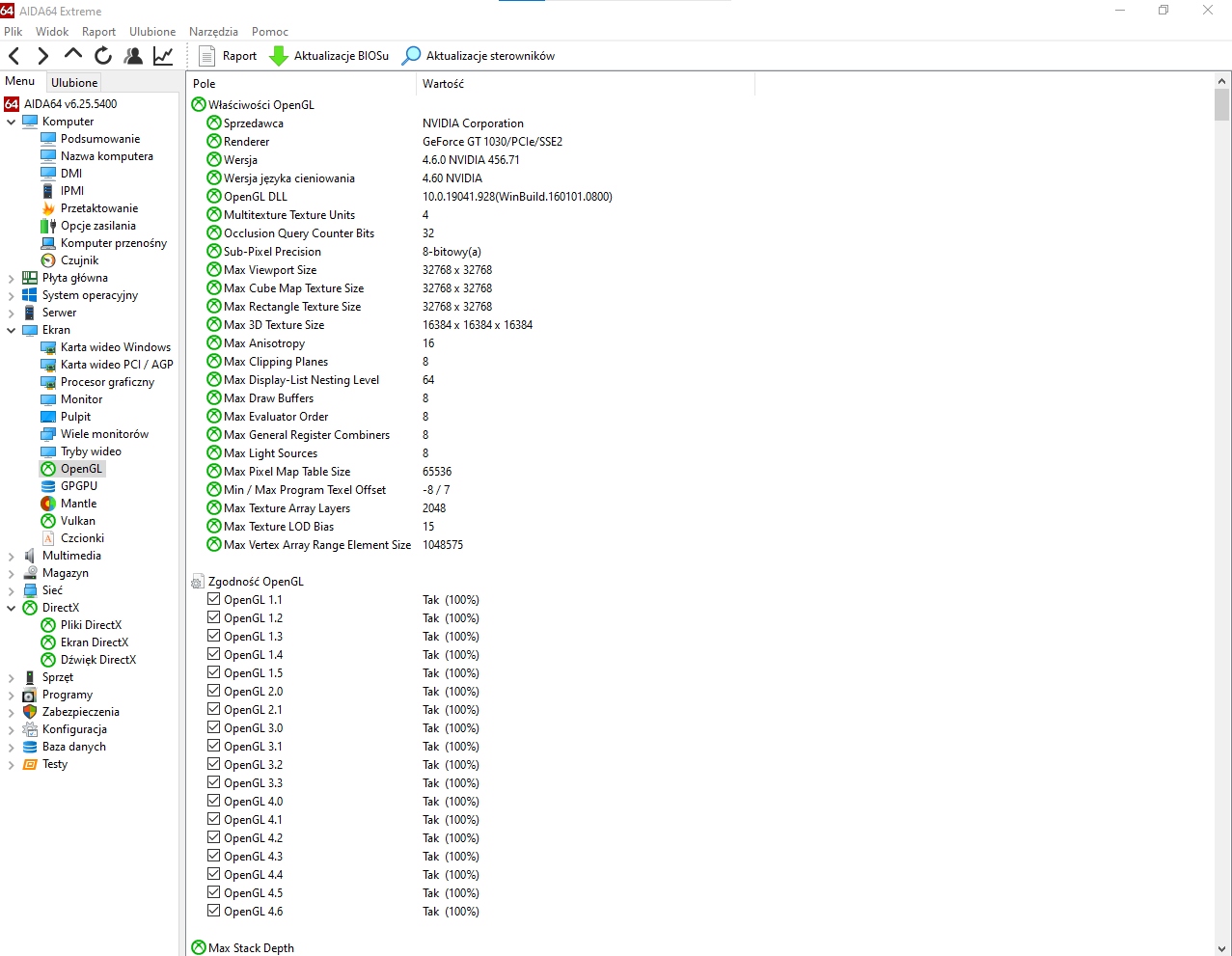Sort by the Wartość column header
This screenshot has width=1232, height=956.
(586, 84)
